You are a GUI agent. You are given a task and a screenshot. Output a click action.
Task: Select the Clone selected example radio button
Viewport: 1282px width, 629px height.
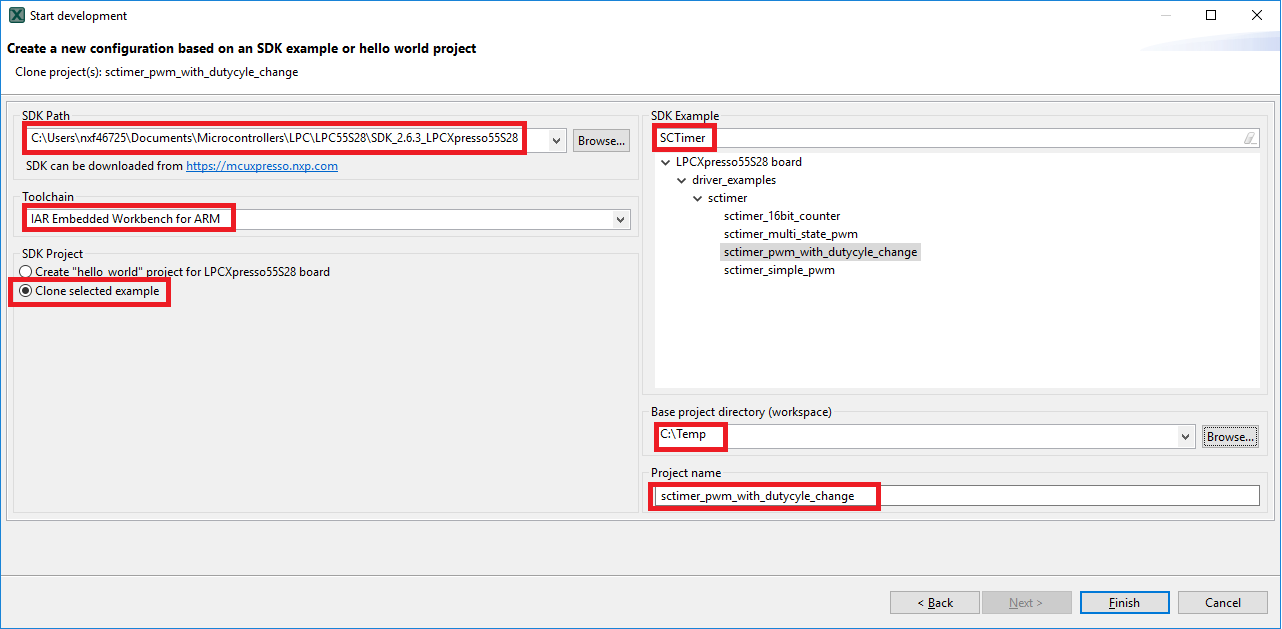pos(26,291)
